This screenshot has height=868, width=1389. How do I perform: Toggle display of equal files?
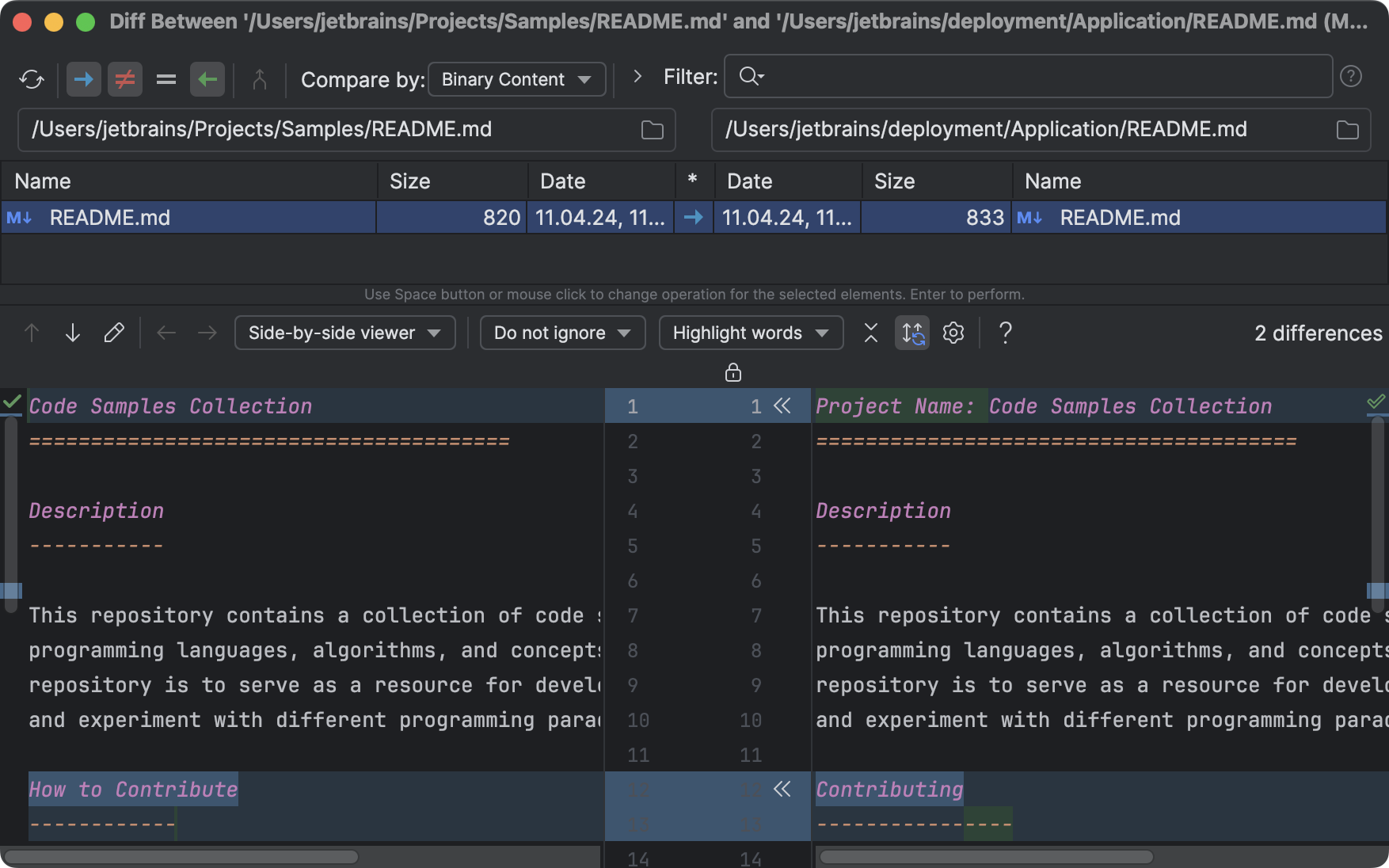click(166, 79)
